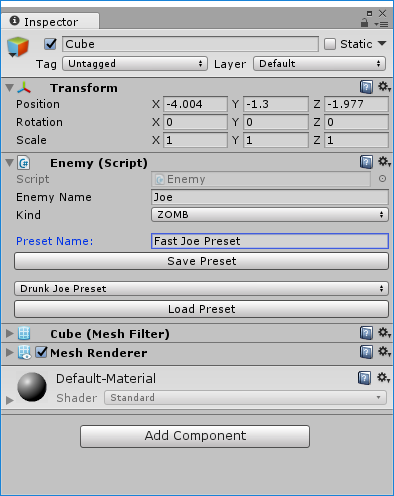Open Default-Material help reference
The width and height of the screenshot is (394, 496).
click(x=365, y=378)
